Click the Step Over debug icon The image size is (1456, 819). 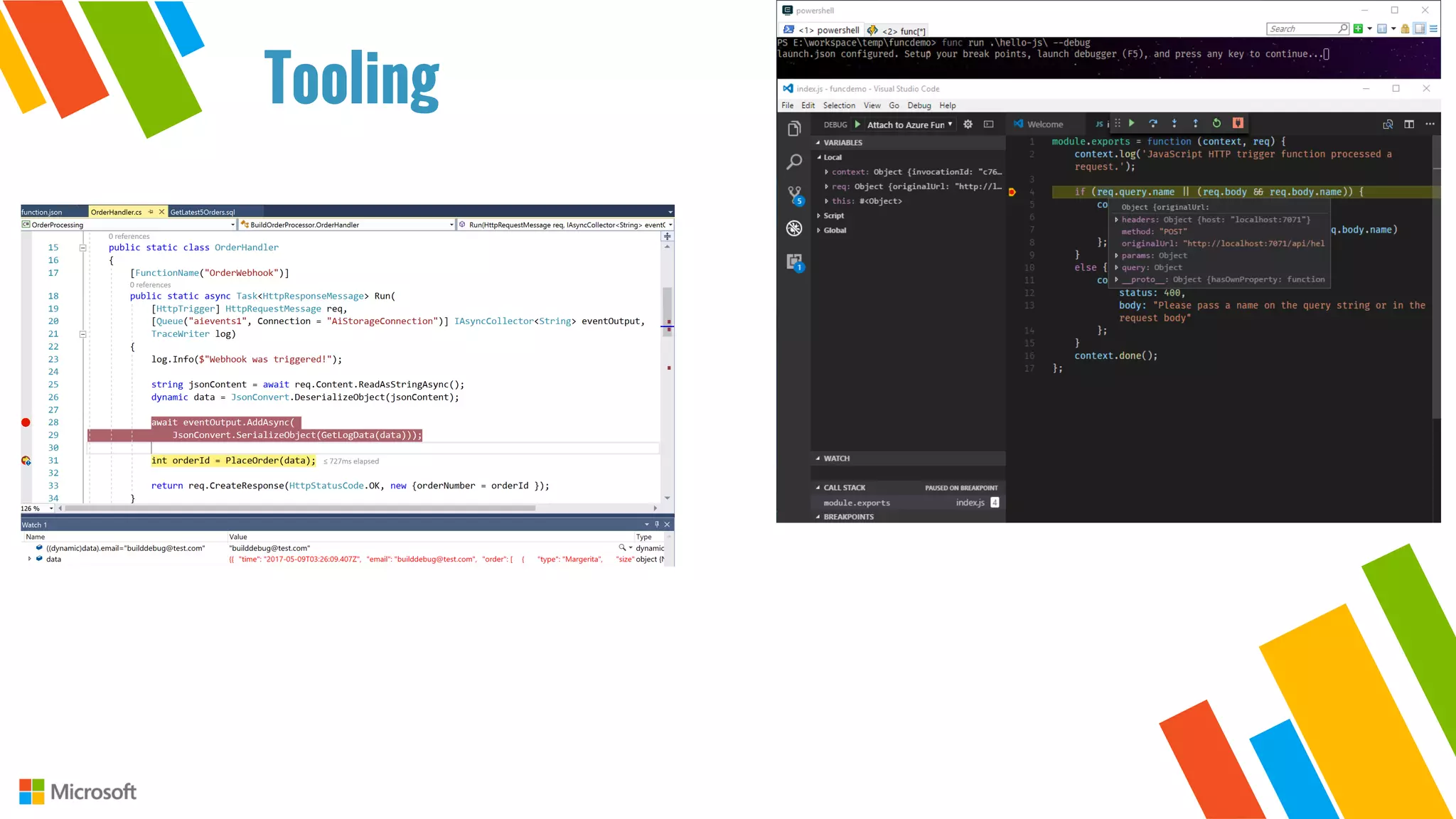tap(1153, 123)
